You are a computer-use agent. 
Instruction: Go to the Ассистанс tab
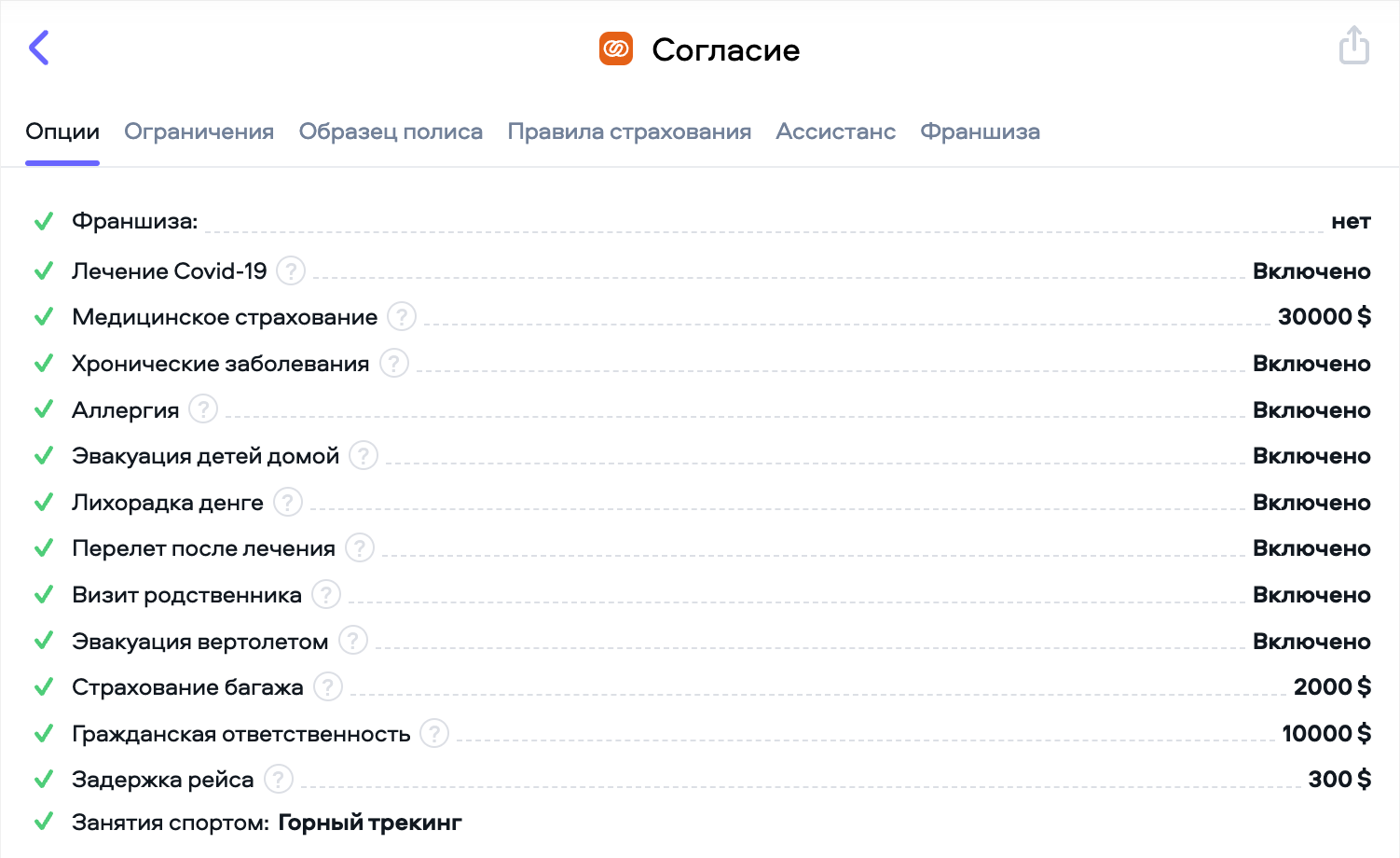(x=835, y=131)
